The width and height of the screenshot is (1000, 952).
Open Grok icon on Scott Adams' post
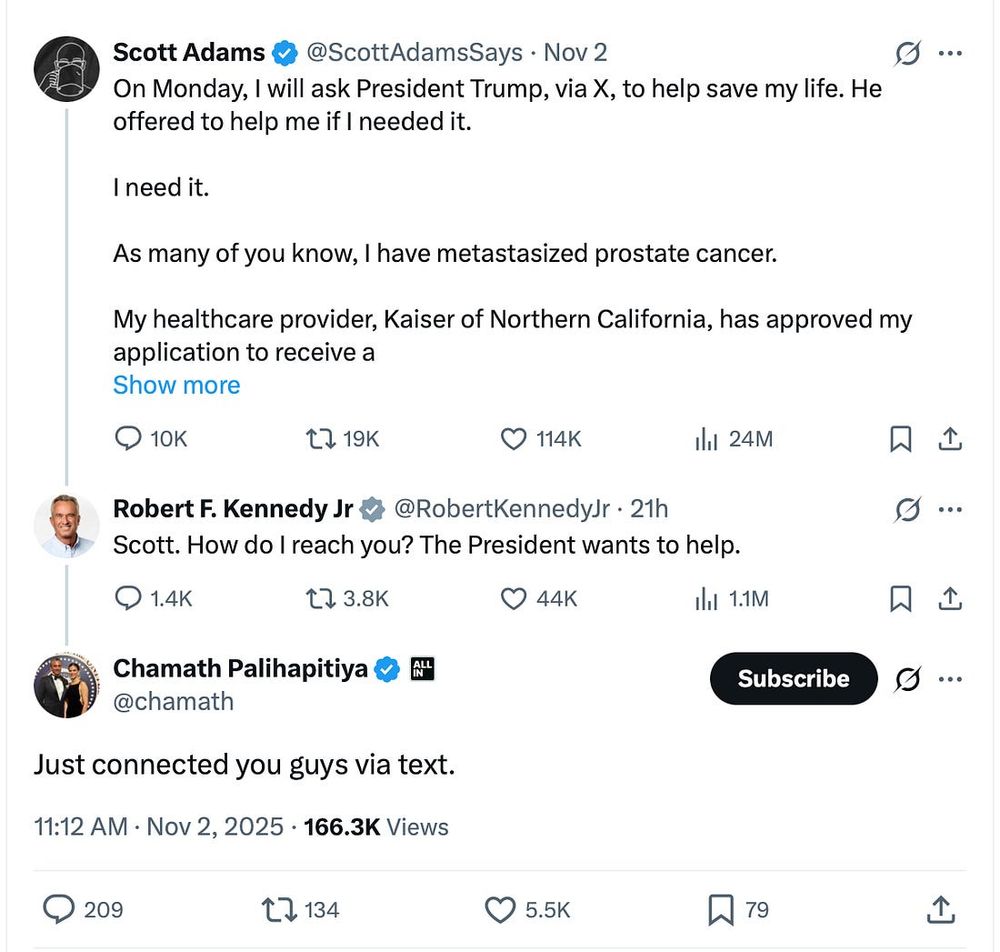907,54
